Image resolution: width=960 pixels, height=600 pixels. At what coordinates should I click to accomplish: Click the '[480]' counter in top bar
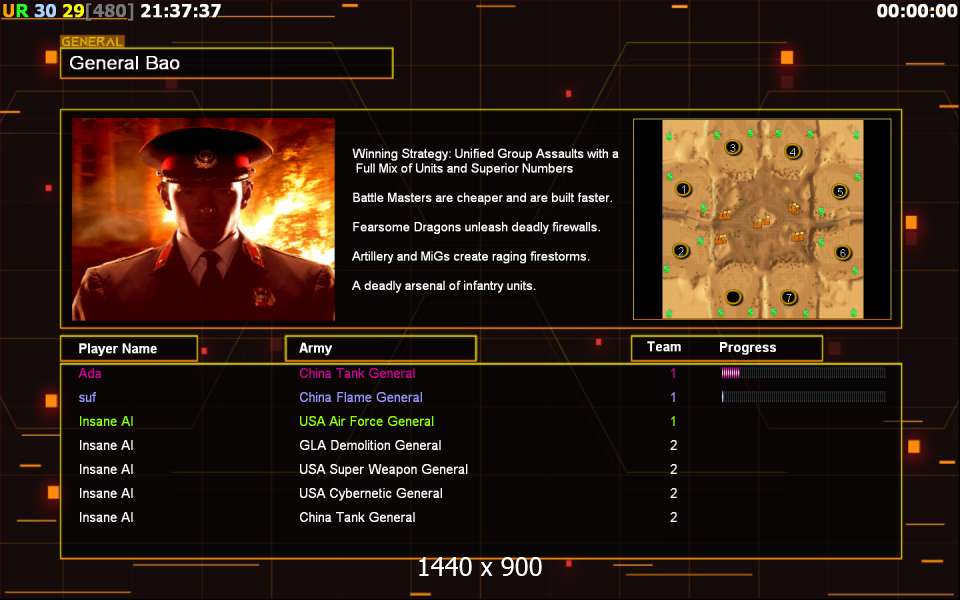click(110, 10)
